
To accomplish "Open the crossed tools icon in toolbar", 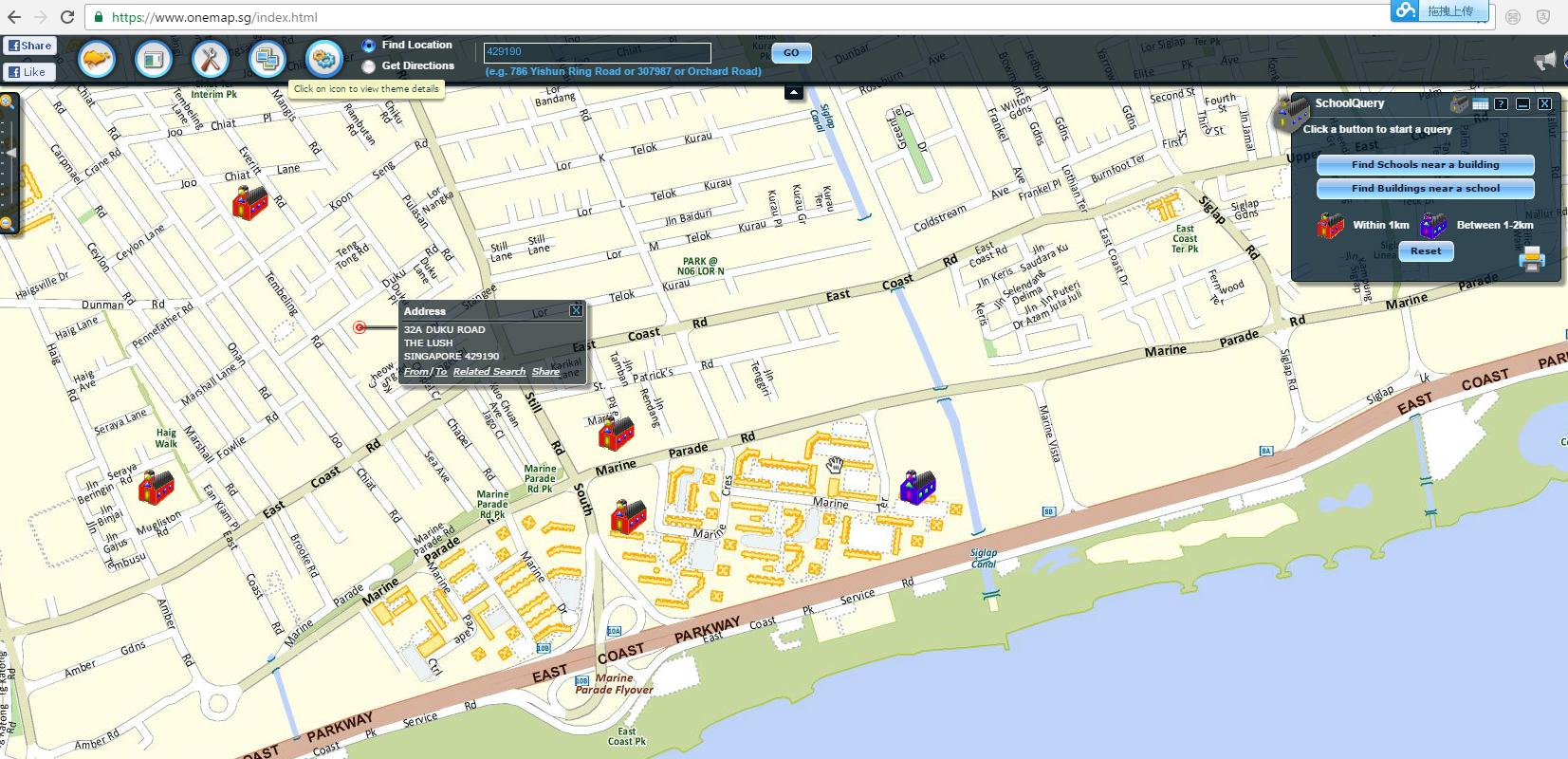I will click(x=211, y=60).
